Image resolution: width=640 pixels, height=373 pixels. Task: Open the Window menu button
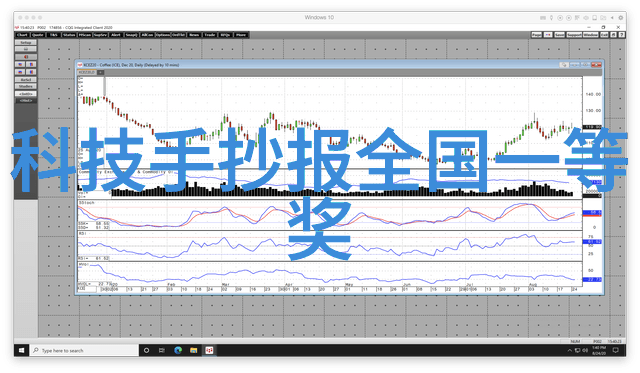tap(590, 35)
